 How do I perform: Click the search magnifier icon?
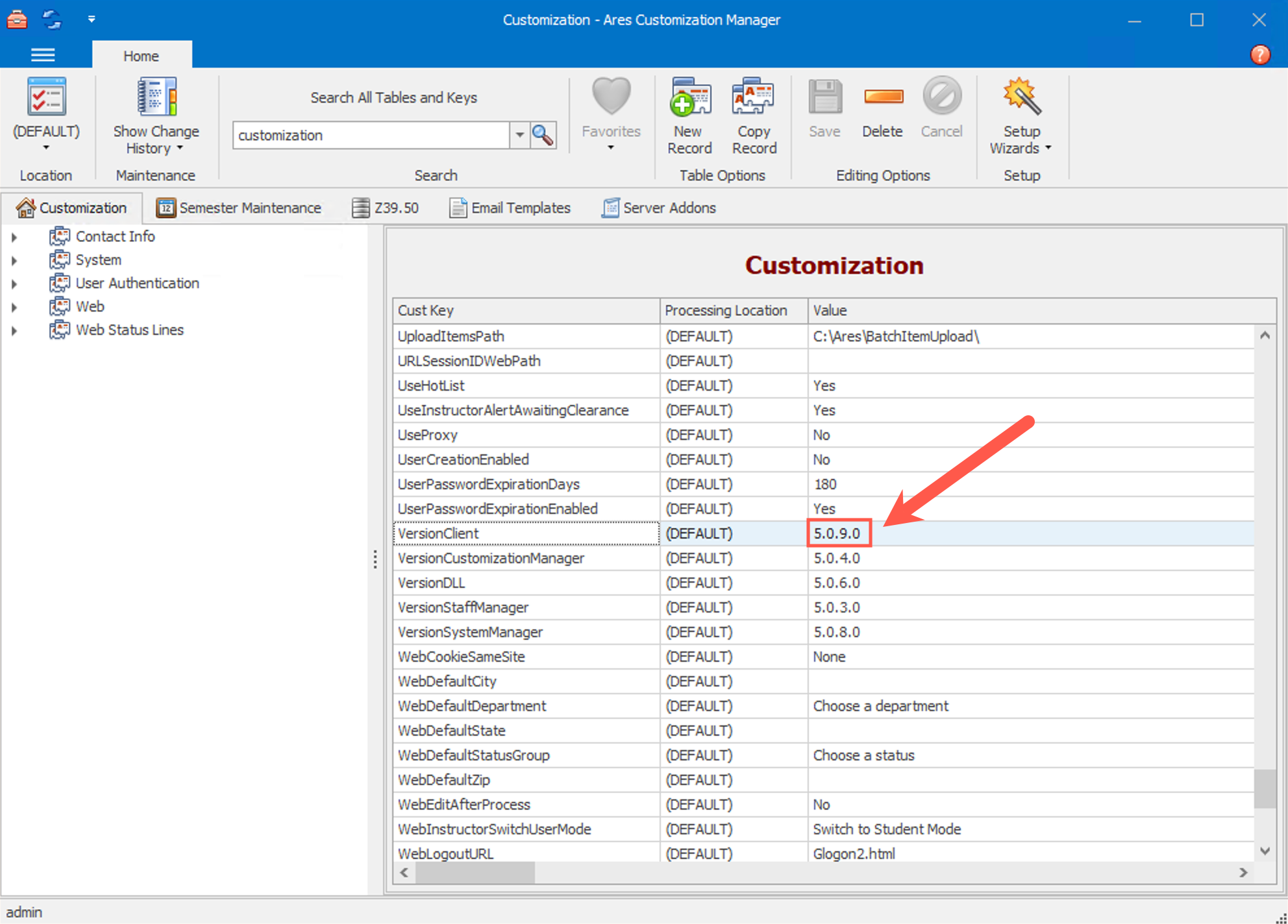click(543, 135)
